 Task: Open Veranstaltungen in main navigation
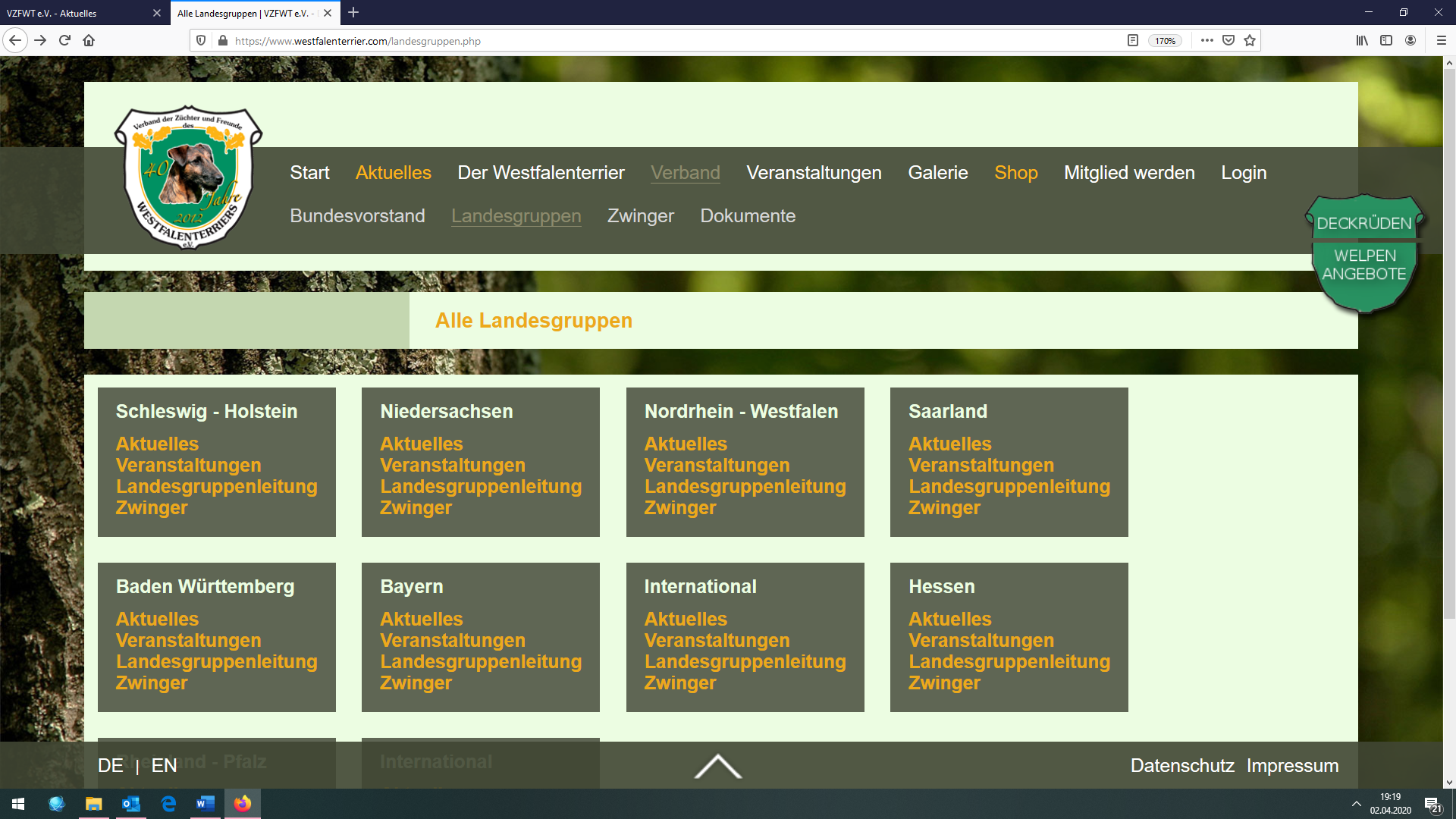[x=814, y=173]
